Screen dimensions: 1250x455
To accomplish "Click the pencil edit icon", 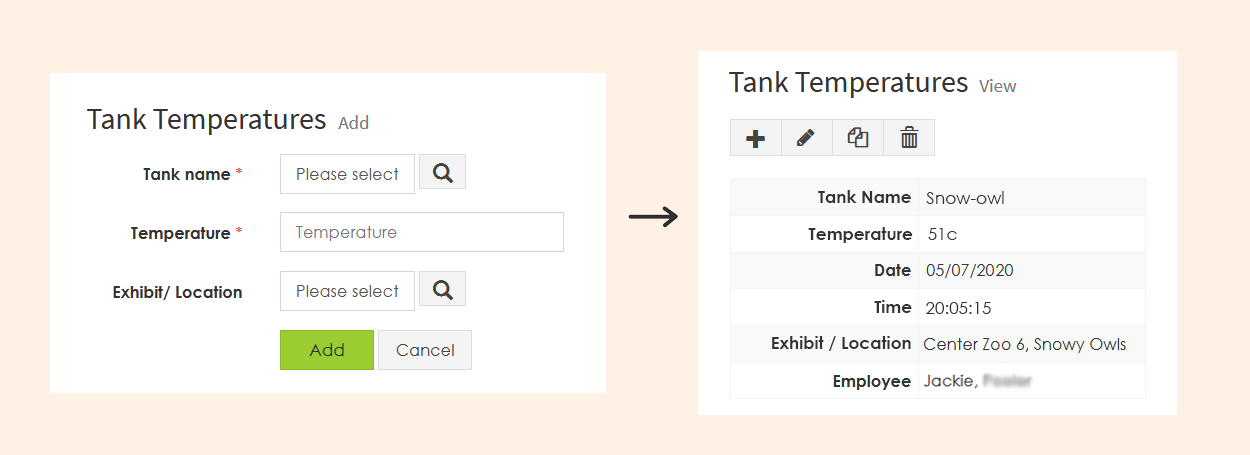I will pos(806,138).
